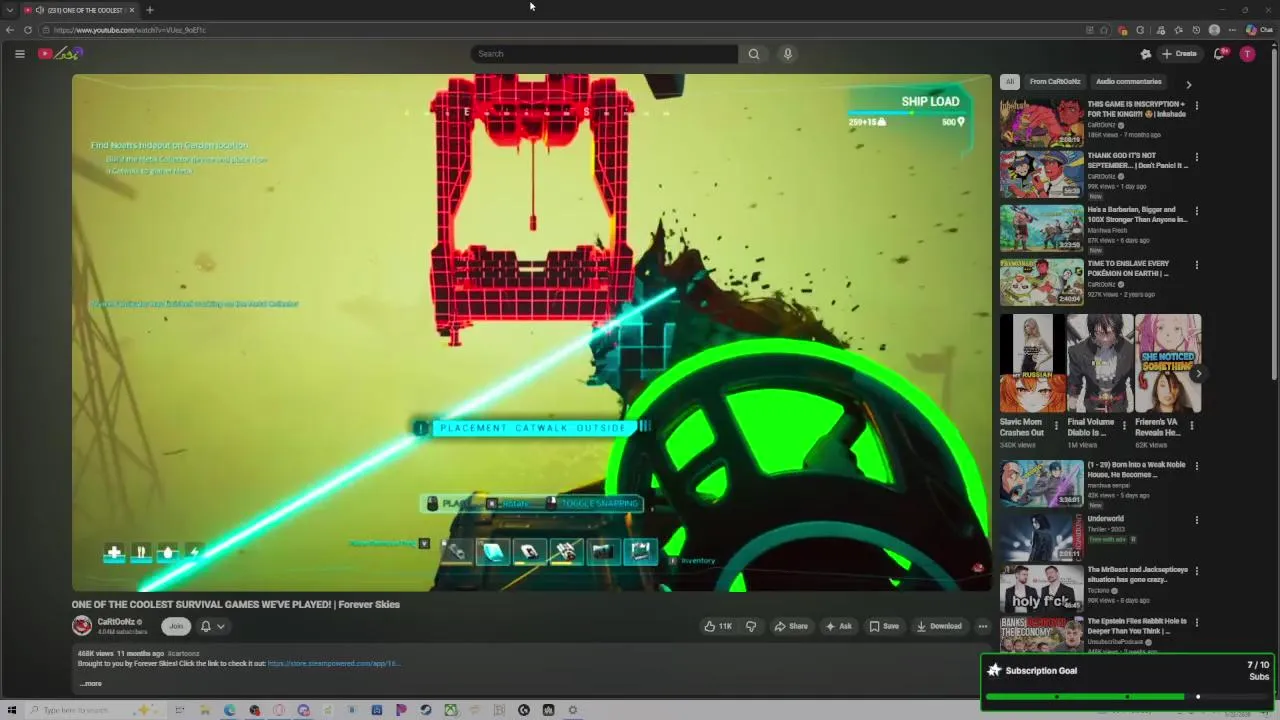Open The Epstein Files Rabbit Hole video

pos(1041,636)
